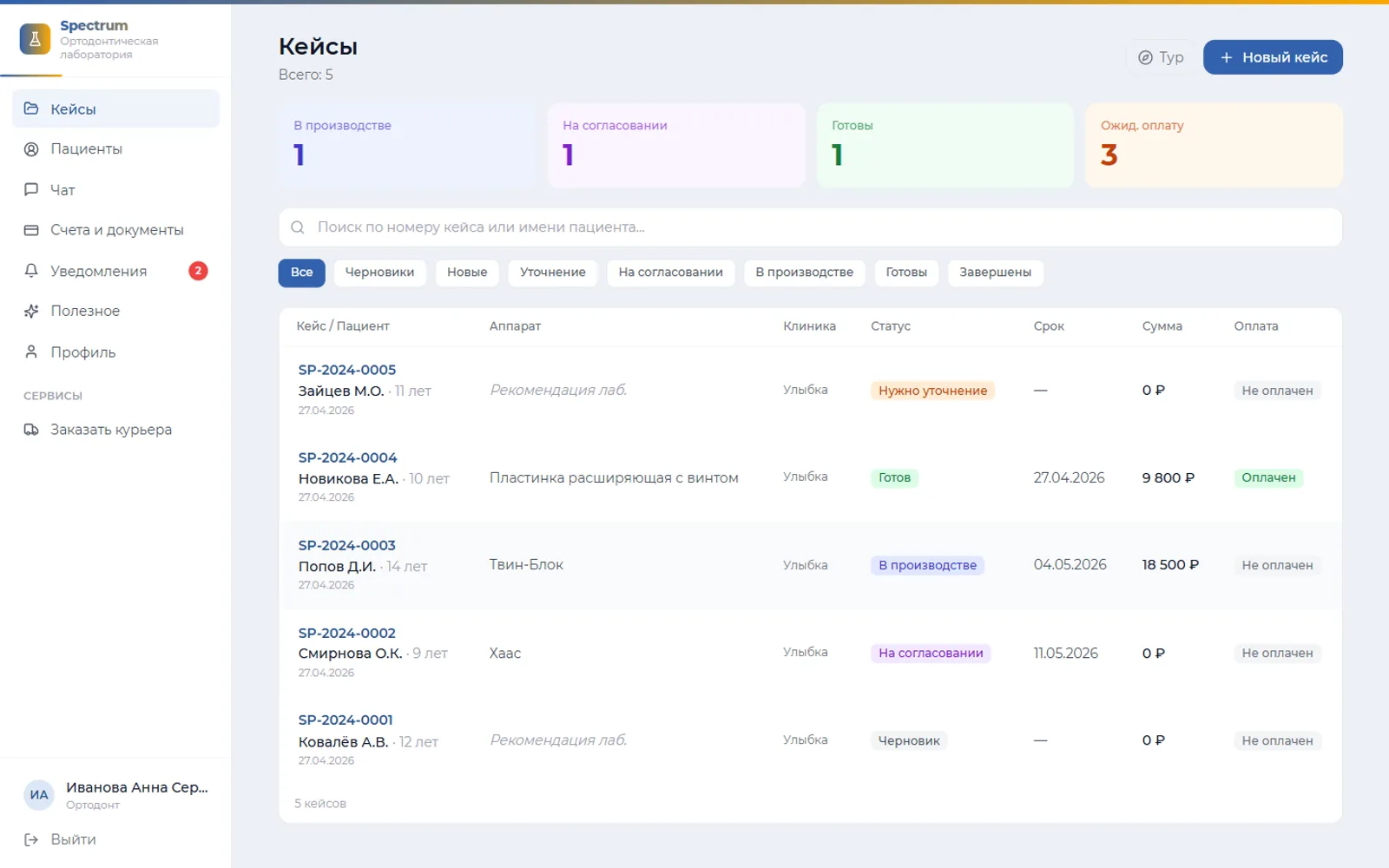Click the Черновик status badge
Image resolution: width=1389 pixels, height=868 pixels.
[909, 740]
